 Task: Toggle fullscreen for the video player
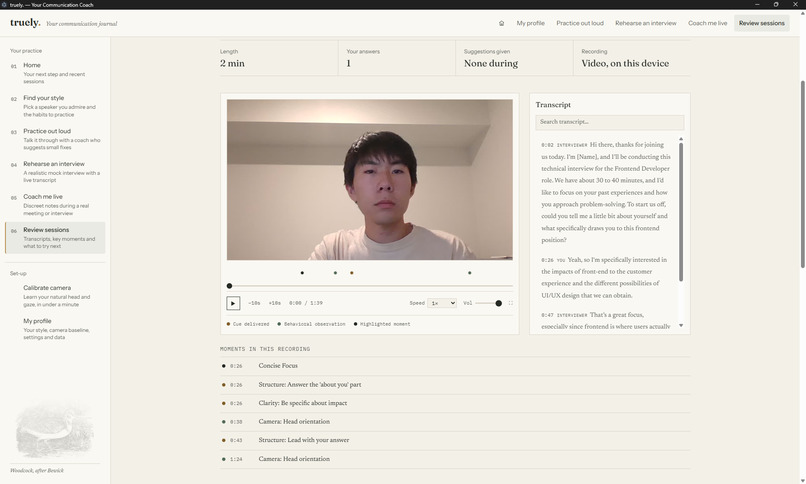(x=510, y=303)
